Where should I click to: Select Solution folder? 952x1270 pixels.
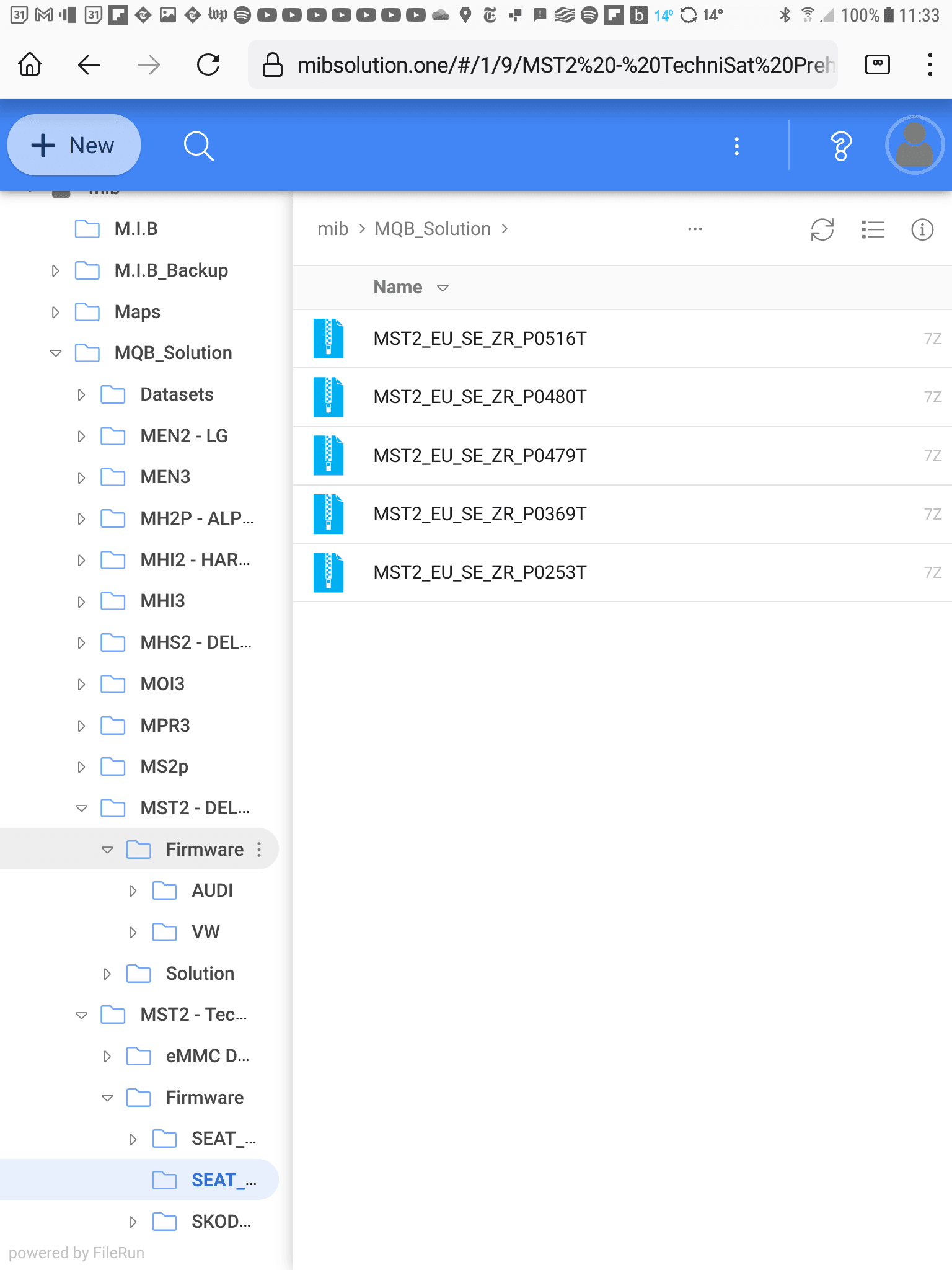(200, 974)
